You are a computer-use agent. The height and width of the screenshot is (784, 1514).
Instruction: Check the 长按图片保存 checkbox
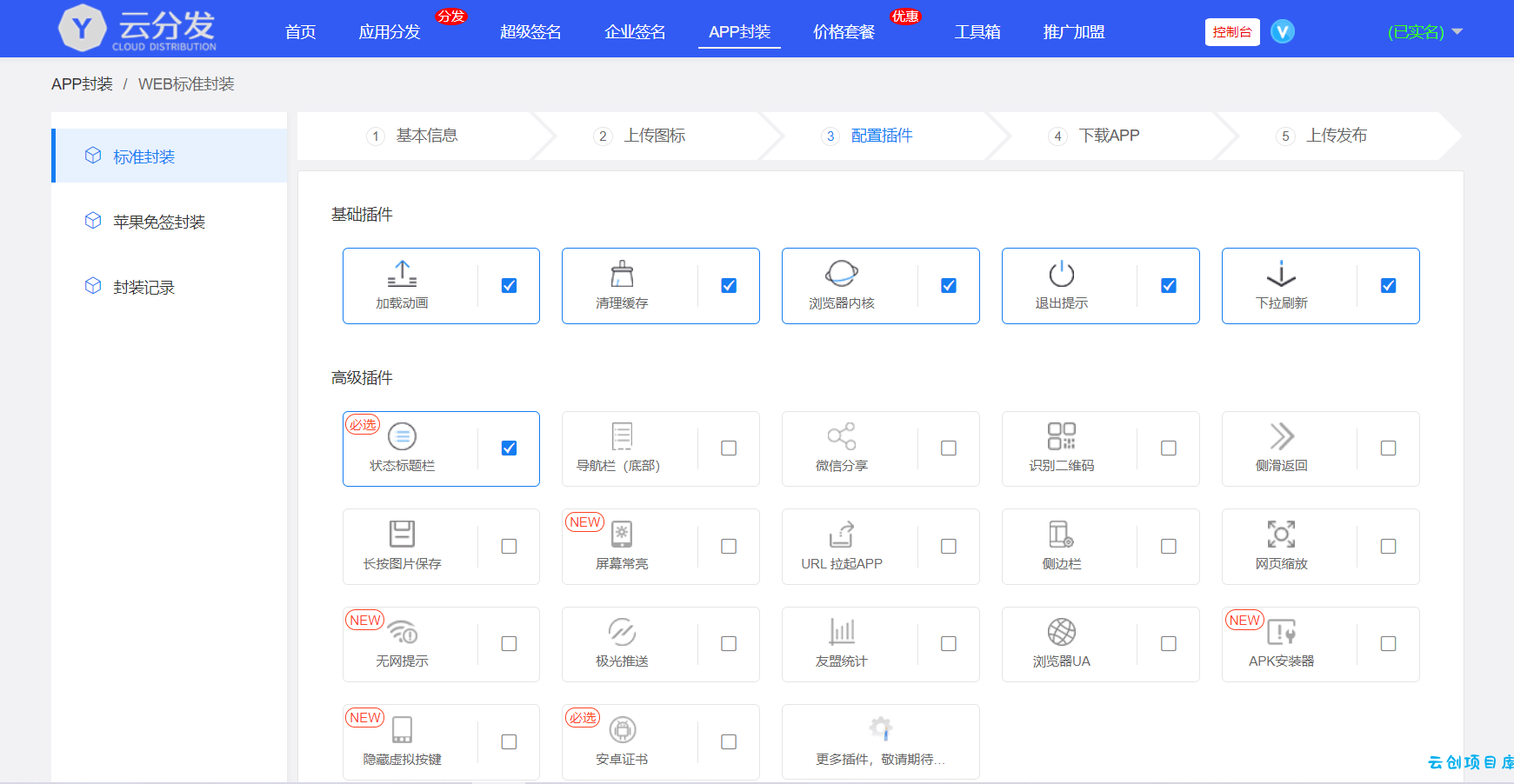tap(510, 546)
